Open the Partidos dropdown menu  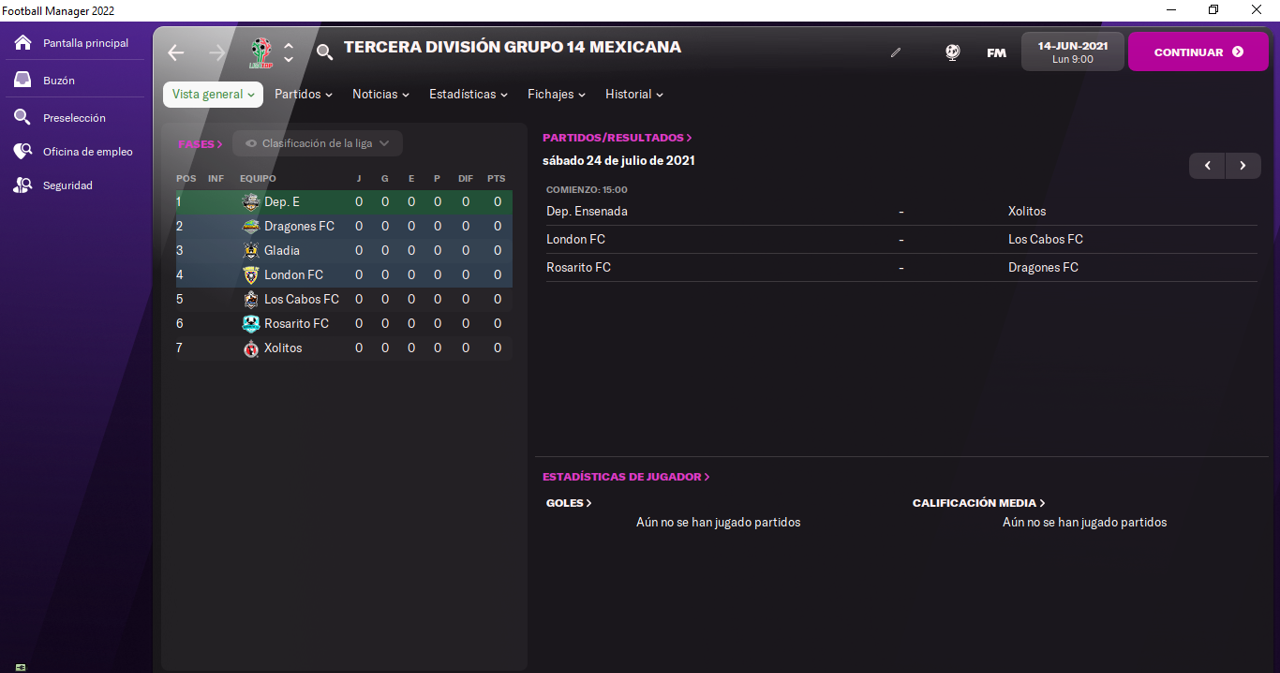click(303, 94)
